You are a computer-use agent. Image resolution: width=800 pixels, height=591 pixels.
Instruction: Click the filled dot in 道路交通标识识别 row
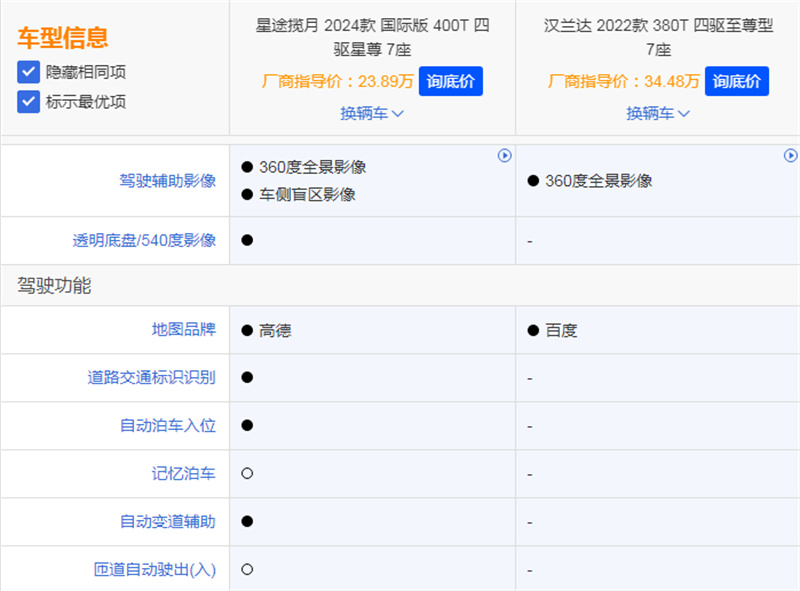[x=247, y=378]
